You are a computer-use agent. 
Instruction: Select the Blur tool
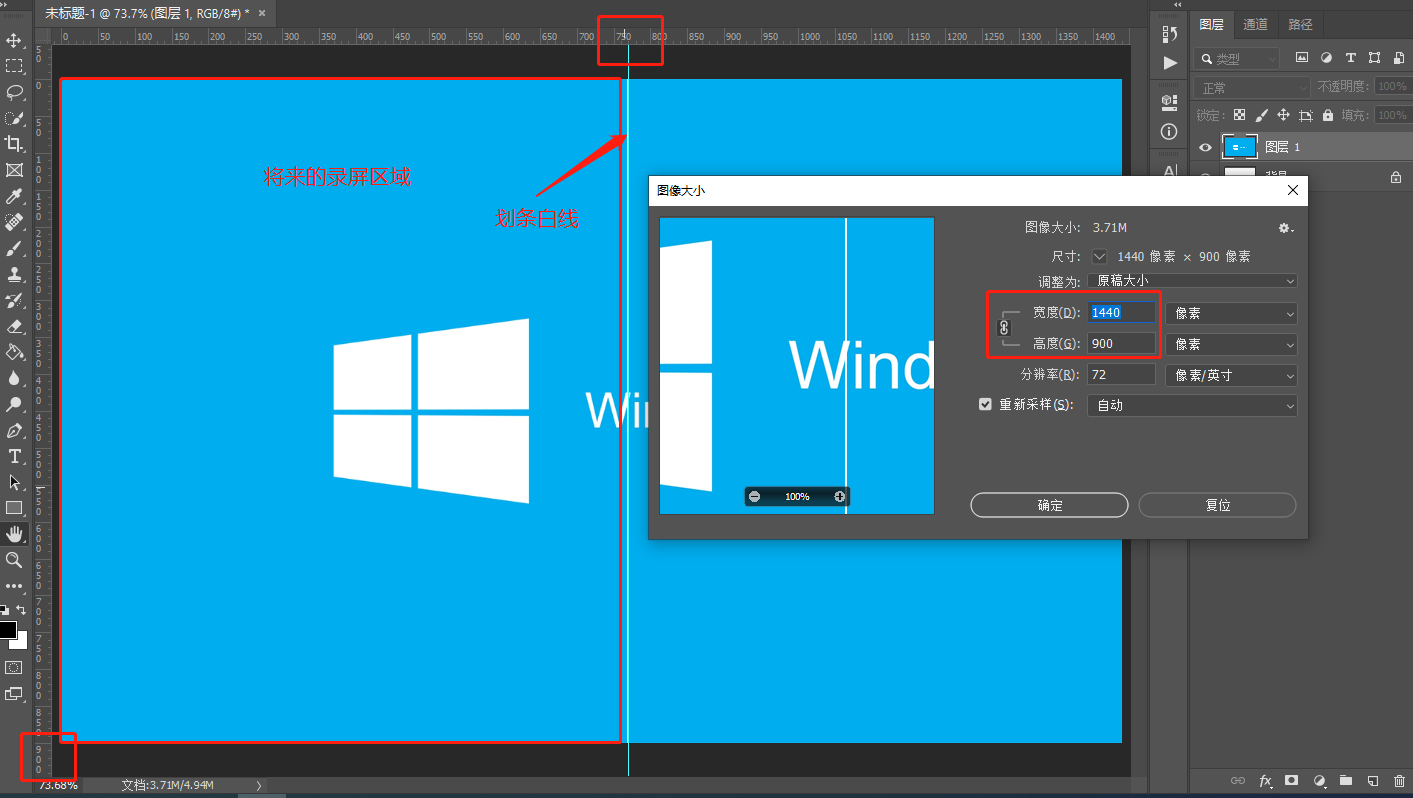[14, 378]
